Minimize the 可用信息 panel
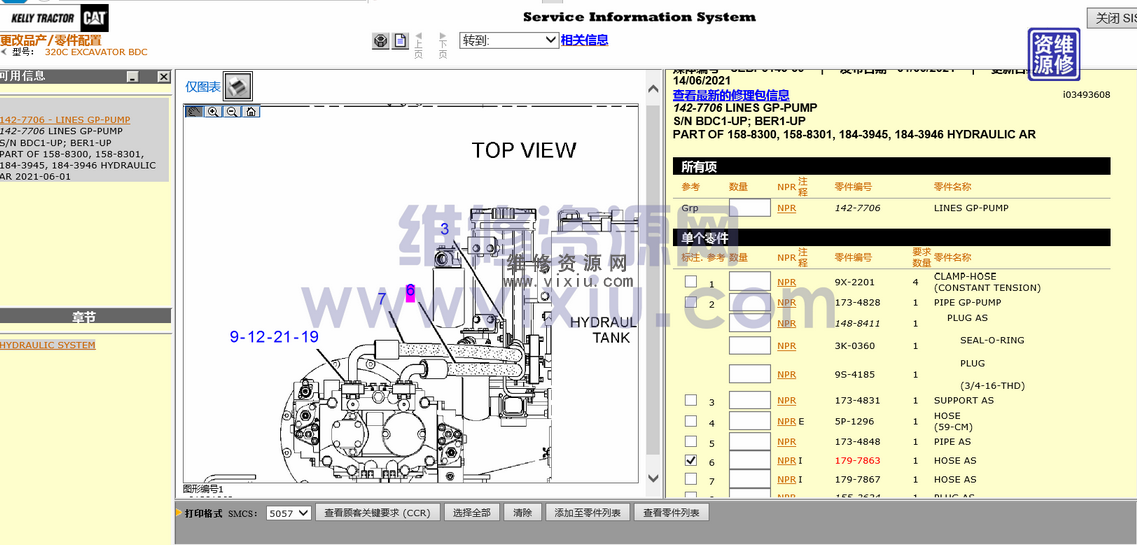1137x545 pixels. 133,77
